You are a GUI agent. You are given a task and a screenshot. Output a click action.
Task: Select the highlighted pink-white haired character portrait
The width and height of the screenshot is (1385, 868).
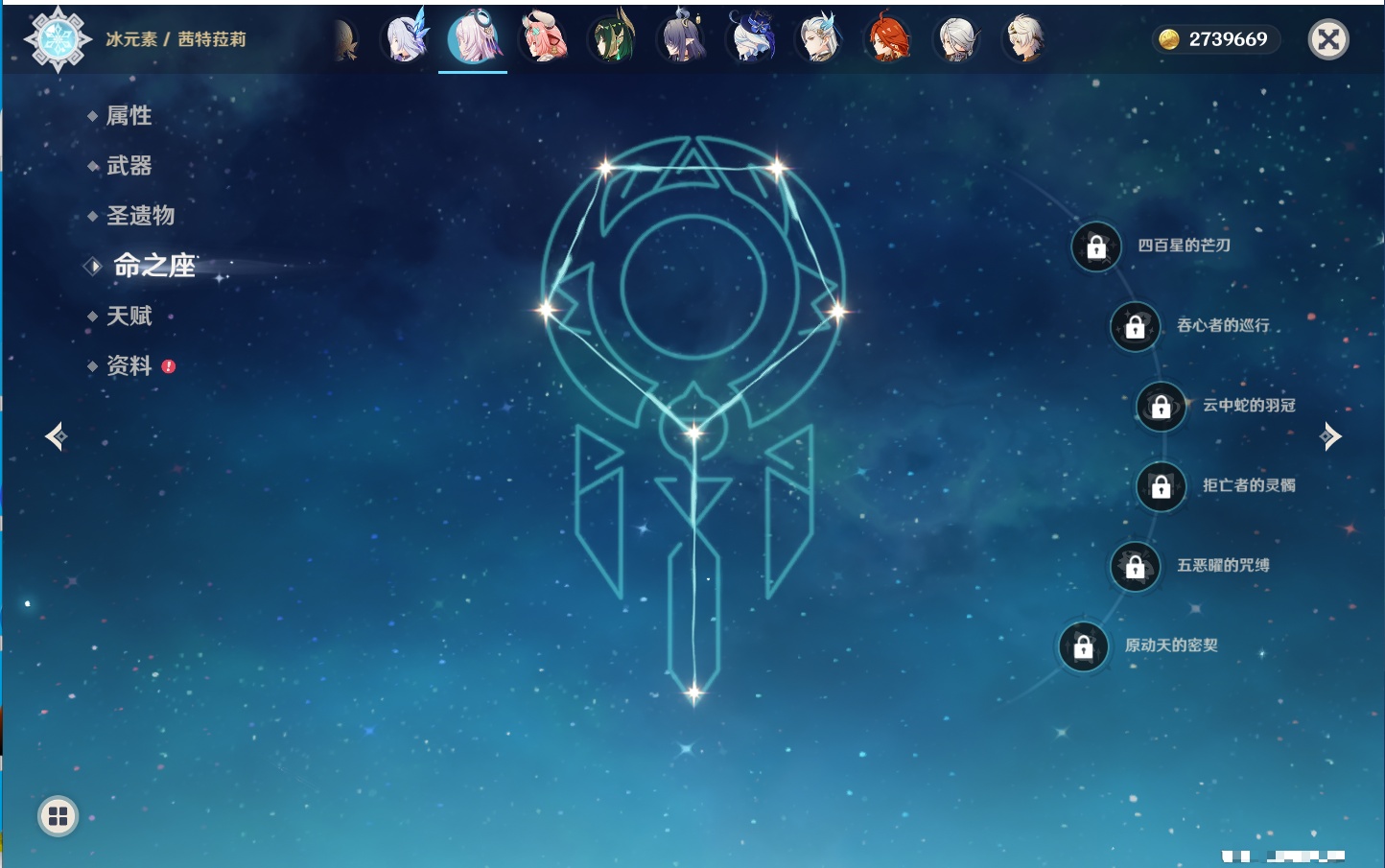(x=473, y=38)
